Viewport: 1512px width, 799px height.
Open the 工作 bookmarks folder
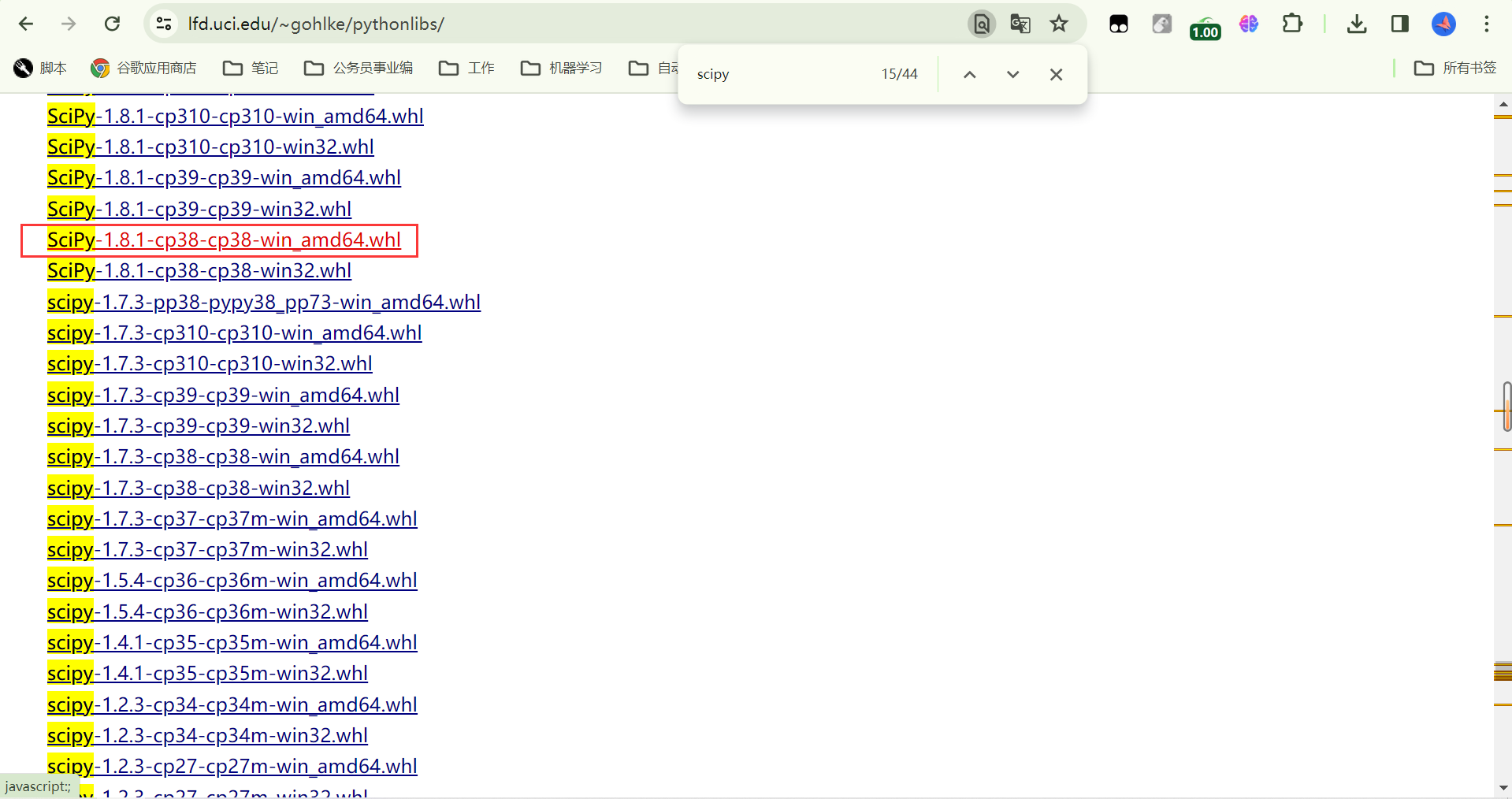[466, 68]
